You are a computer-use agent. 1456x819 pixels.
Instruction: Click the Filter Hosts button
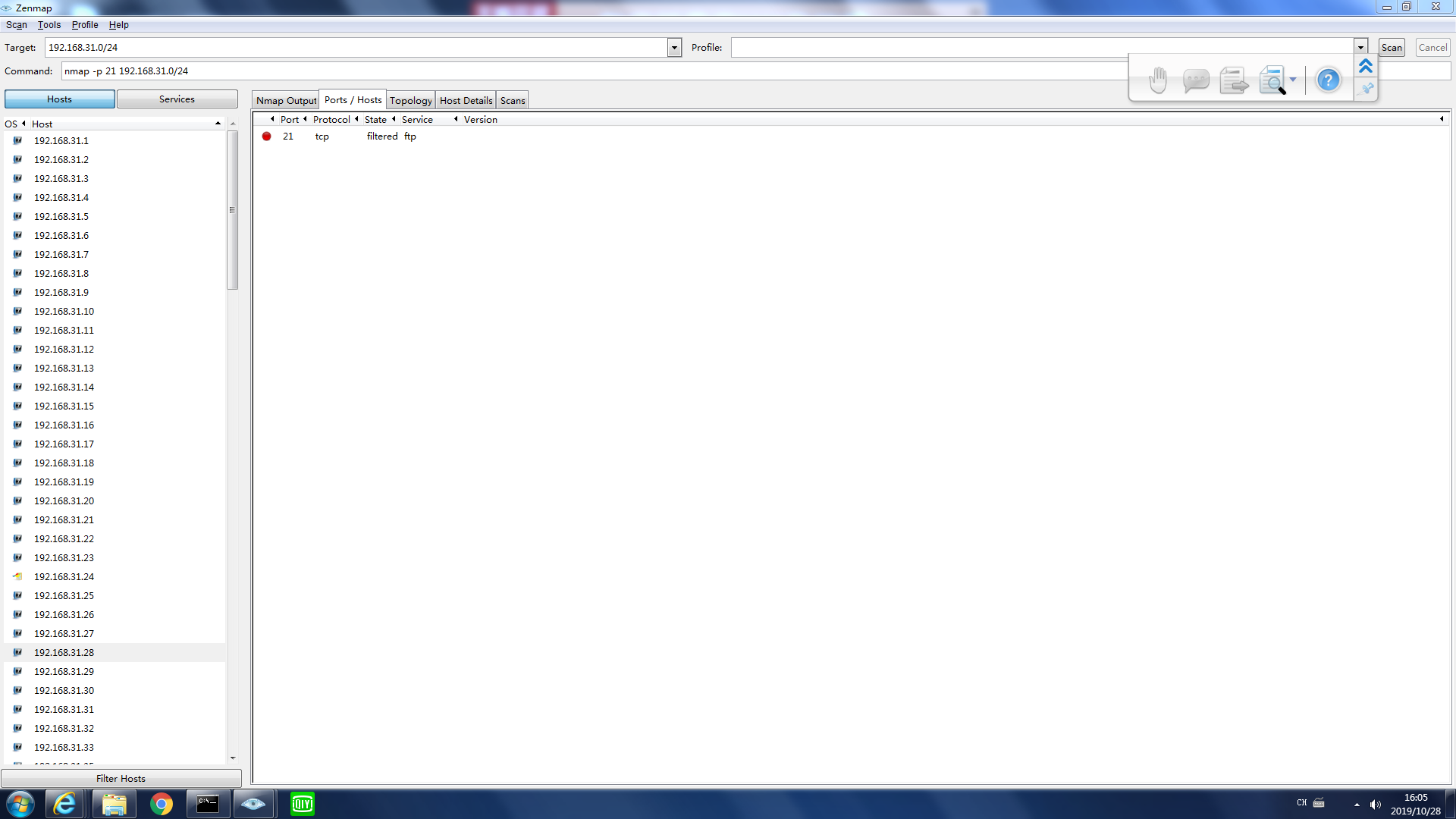[x=121, y=779]
